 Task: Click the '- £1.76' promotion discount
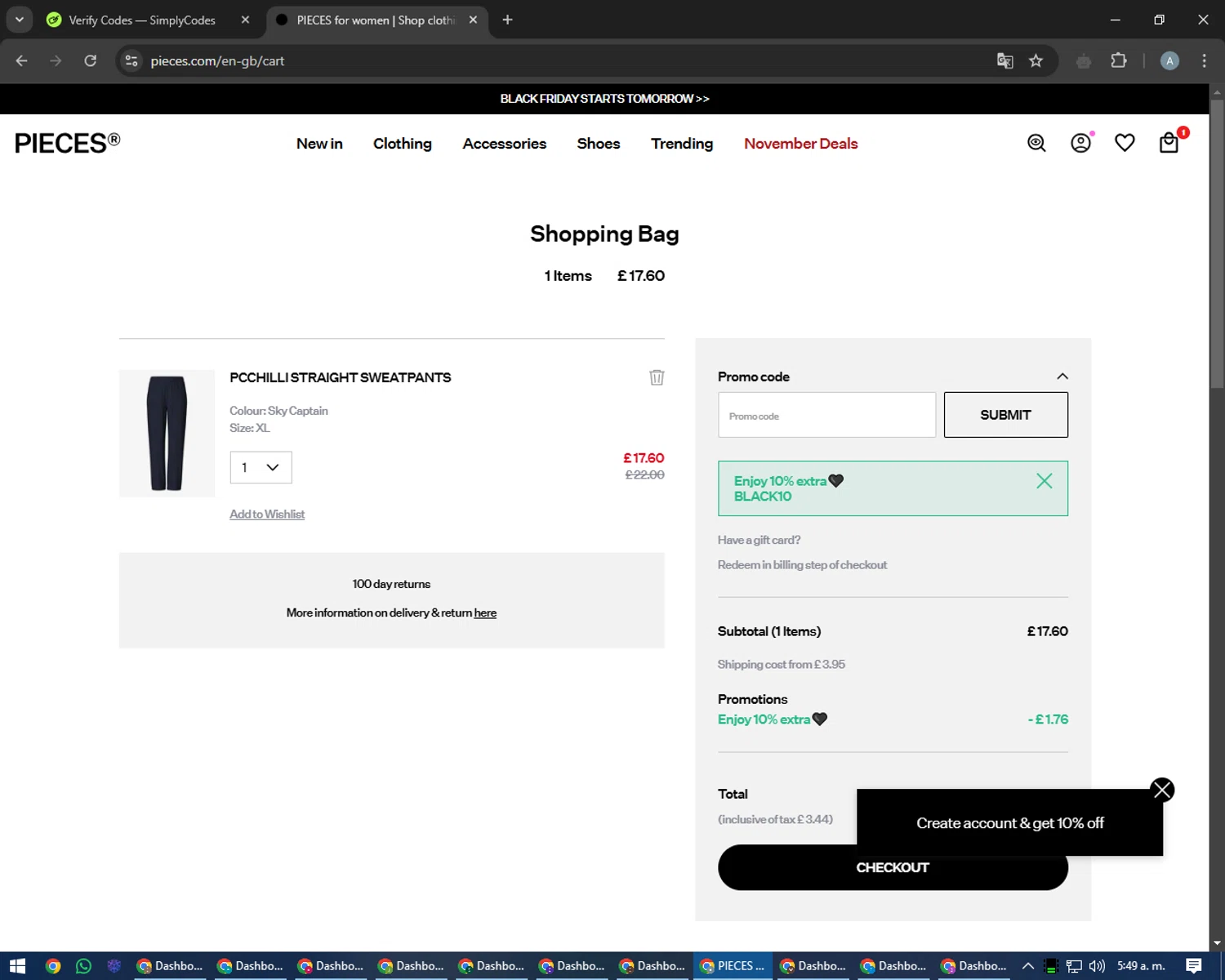(x=1048, y=719)
